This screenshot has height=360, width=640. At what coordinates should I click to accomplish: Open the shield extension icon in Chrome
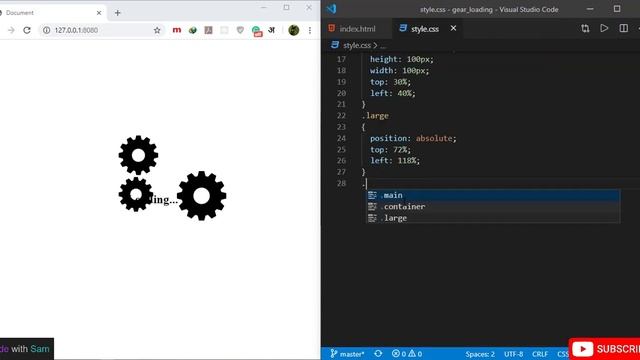tap(240, 30)
